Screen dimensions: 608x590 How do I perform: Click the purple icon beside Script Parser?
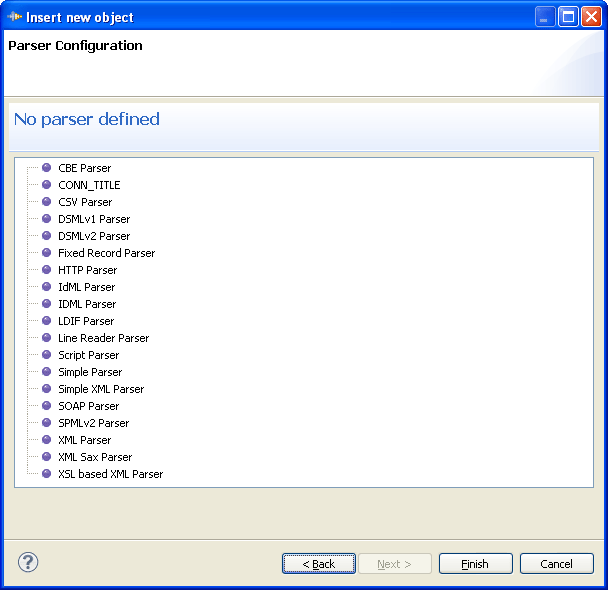click(x=47, y=355)
